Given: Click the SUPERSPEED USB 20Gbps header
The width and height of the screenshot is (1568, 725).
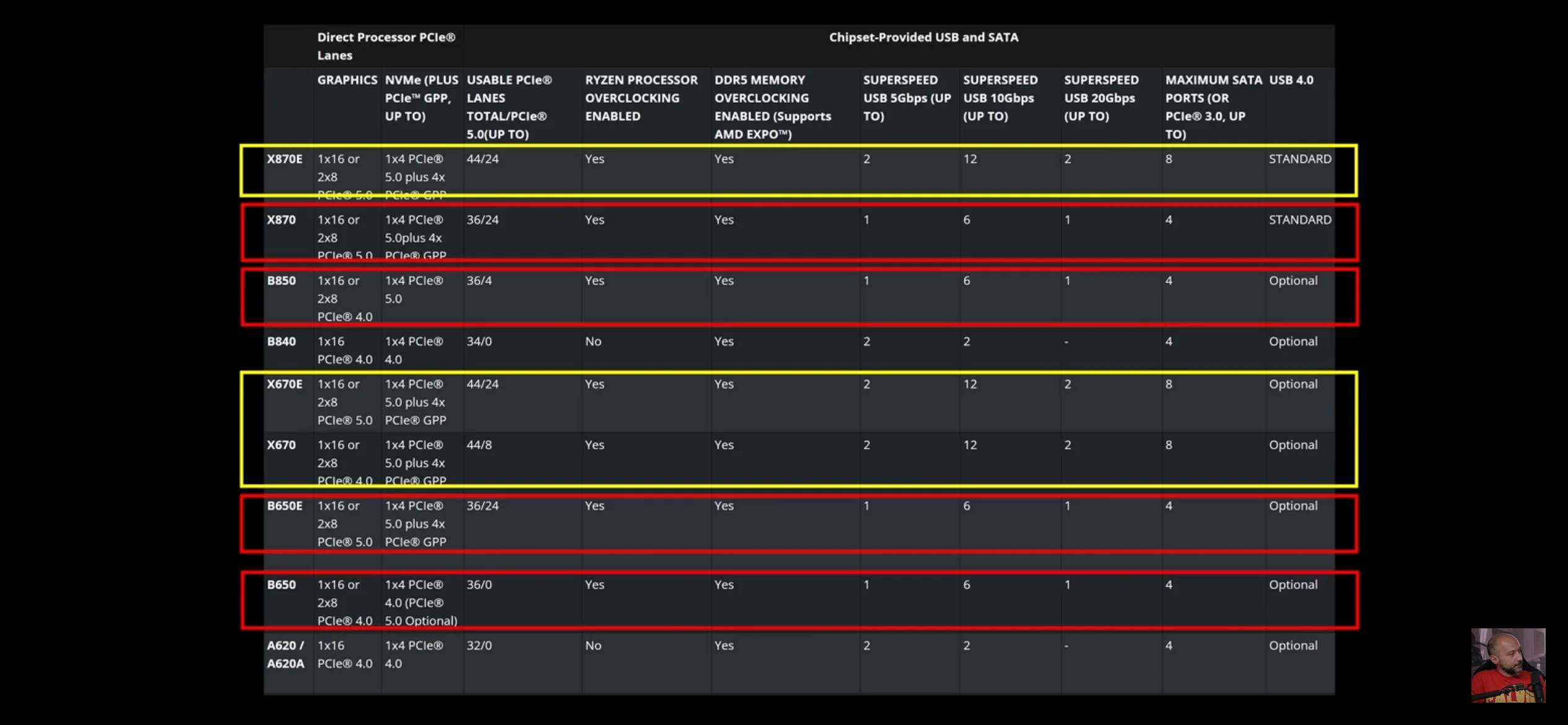Looking at the screenshot, I should [1100, 98].
